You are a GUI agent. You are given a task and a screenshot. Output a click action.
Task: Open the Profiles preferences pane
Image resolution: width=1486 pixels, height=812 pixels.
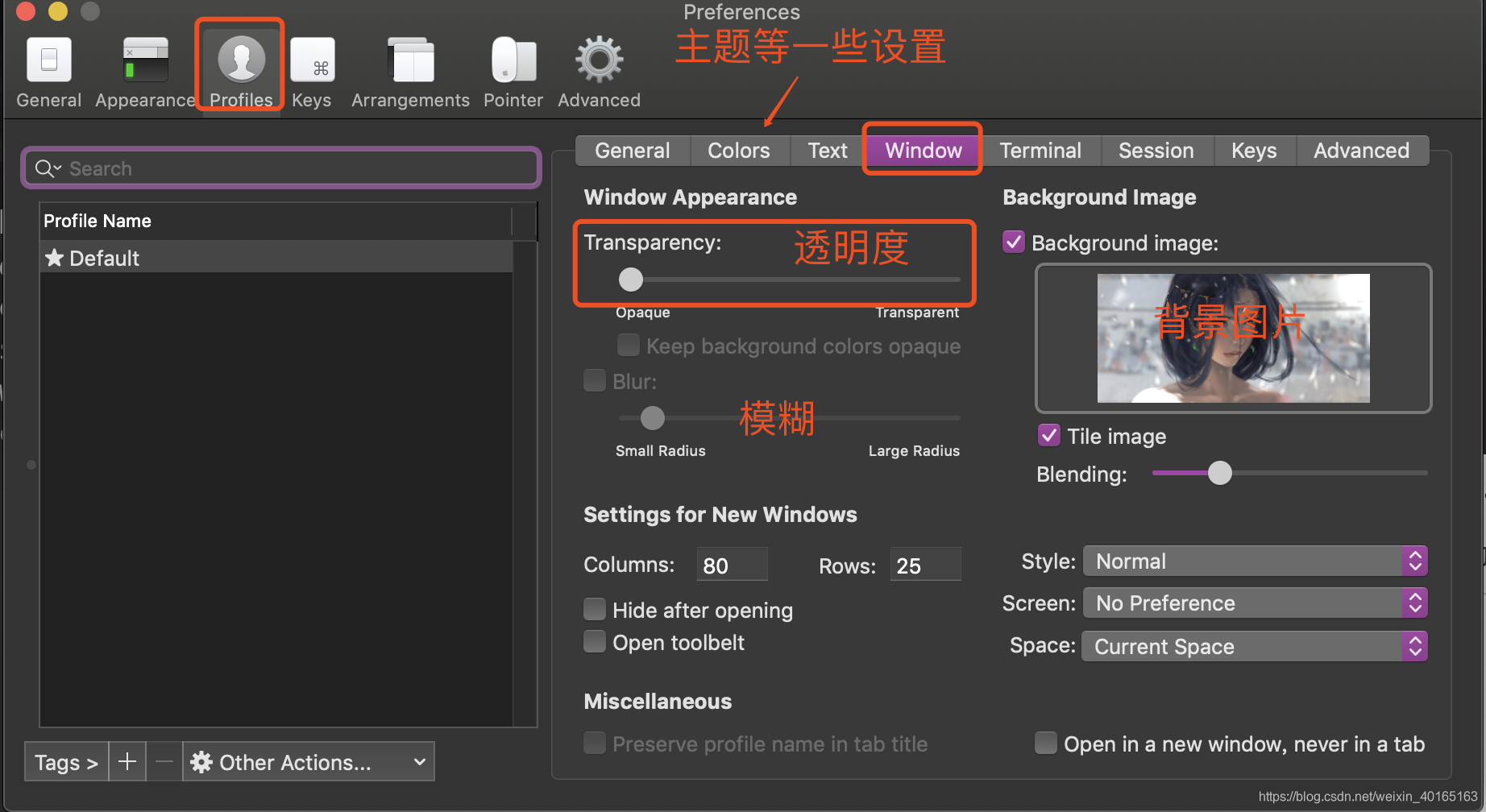239,64
